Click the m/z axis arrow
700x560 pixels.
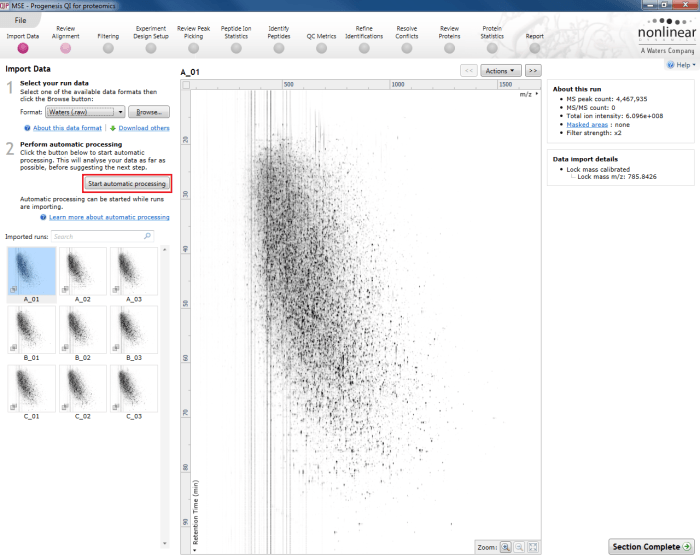tap(537, 94)
